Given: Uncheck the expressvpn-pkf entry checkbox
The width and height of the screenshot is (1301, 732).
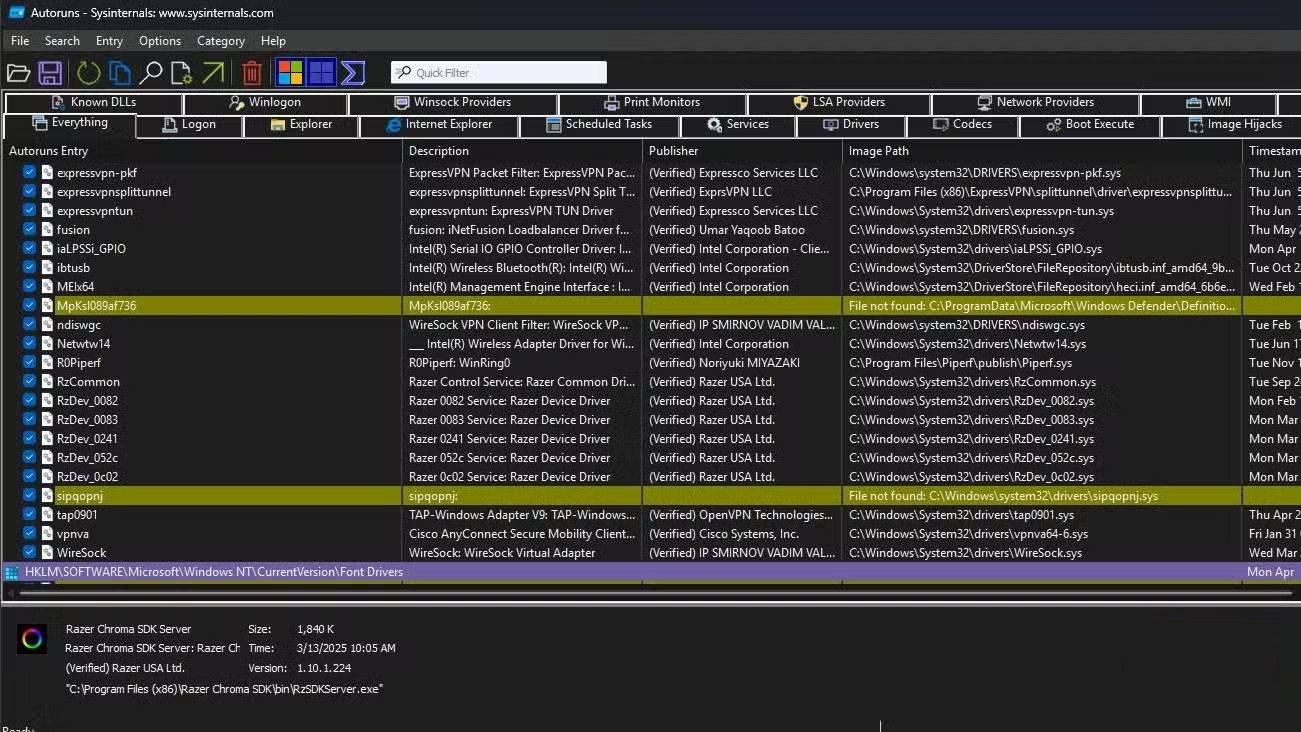Looking at the screenshot, I should (x=29, y=173).
